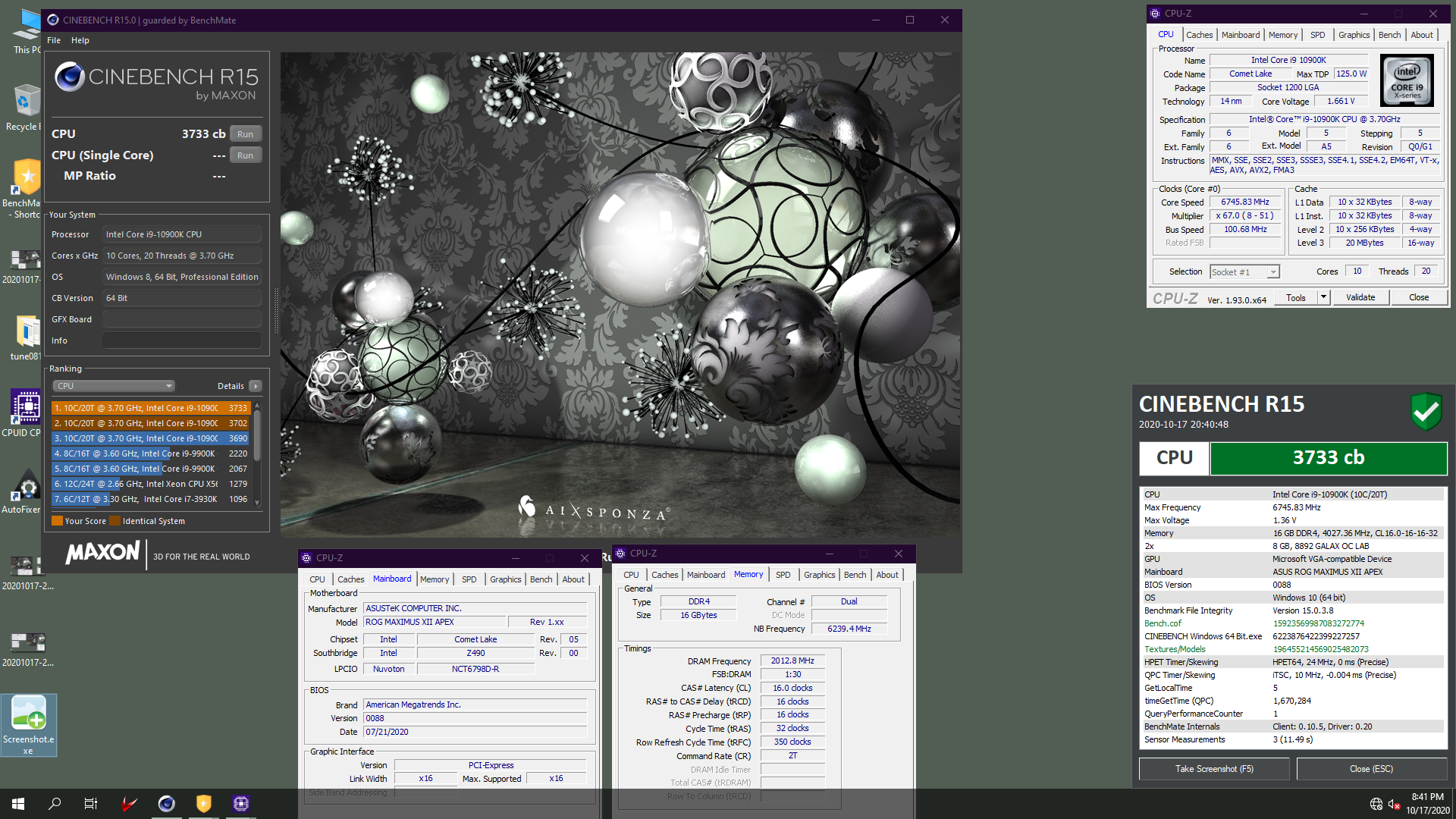Open About tab in CPU-Z Mainboard window
Viewport: 1456px width, 819px height.
coord(573,579)
